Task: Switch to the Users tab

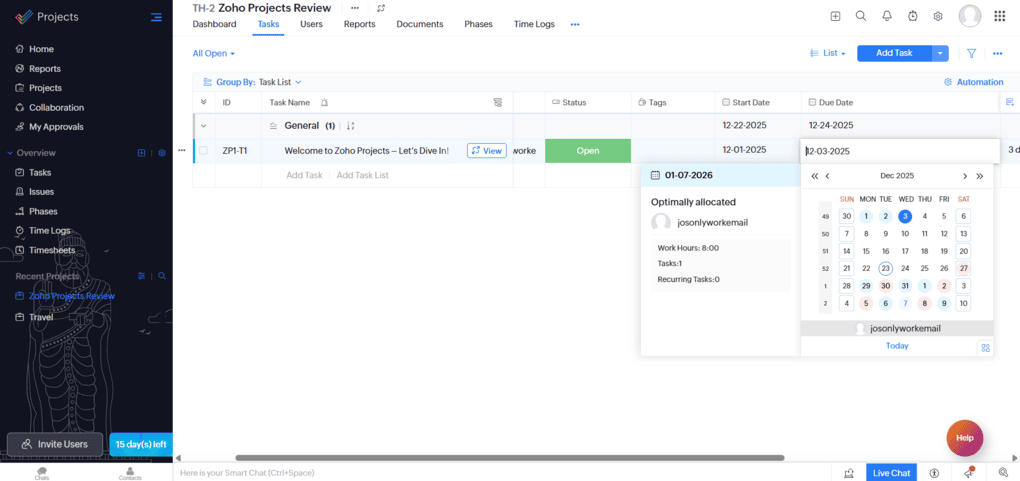Action: (x=312, y=24)
